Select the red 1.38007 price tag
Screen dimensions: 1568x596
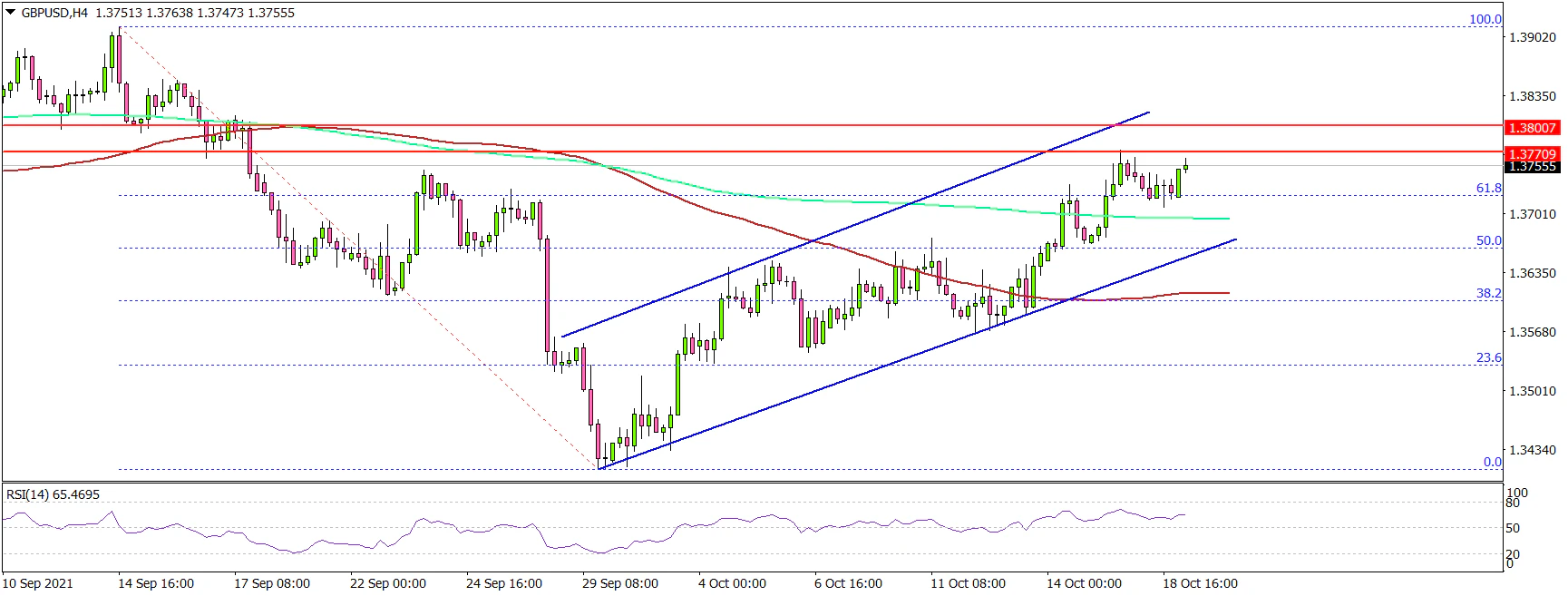(x=1531, y=128)
